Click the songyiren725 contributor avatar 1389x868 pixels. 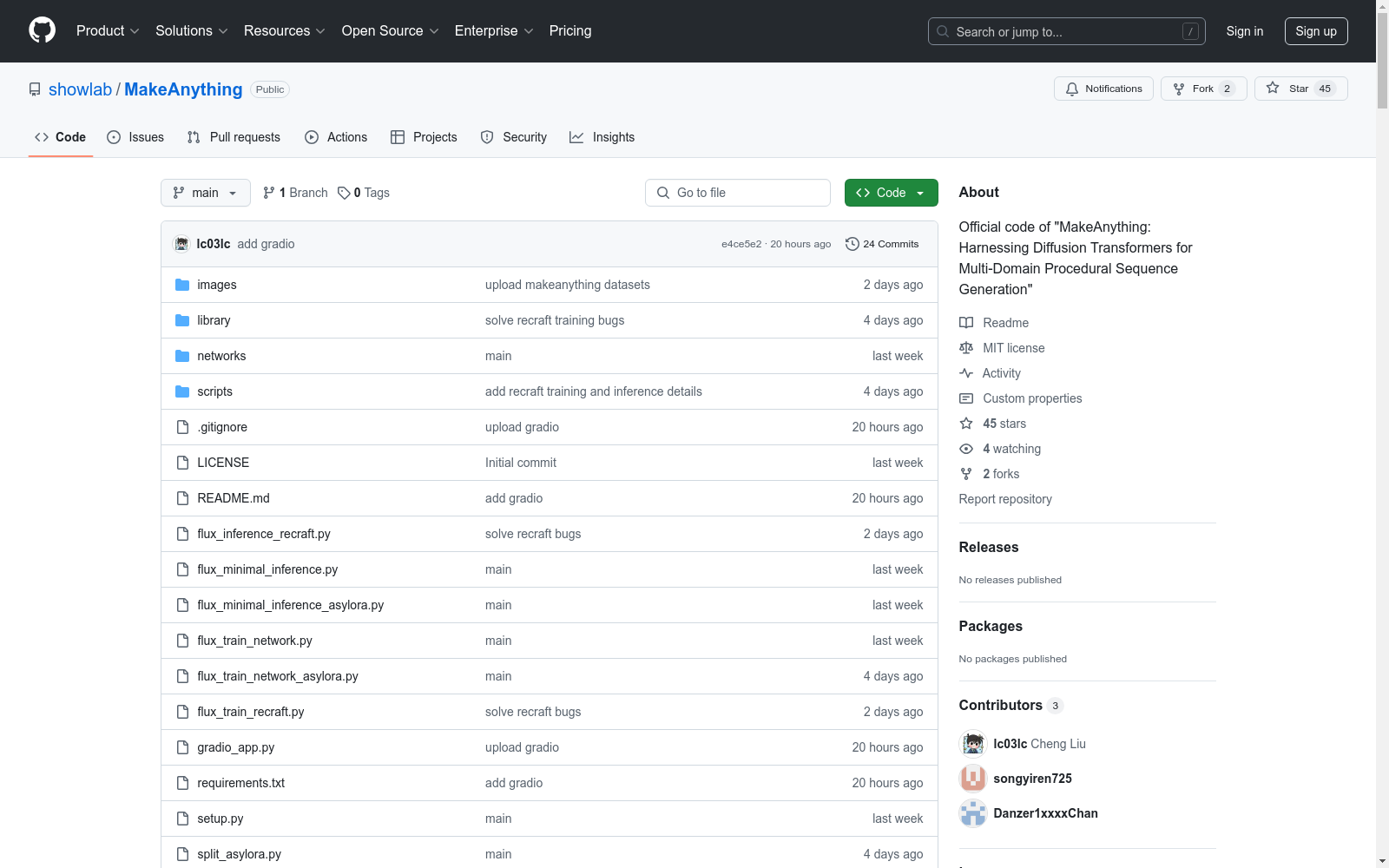[973, 779]
